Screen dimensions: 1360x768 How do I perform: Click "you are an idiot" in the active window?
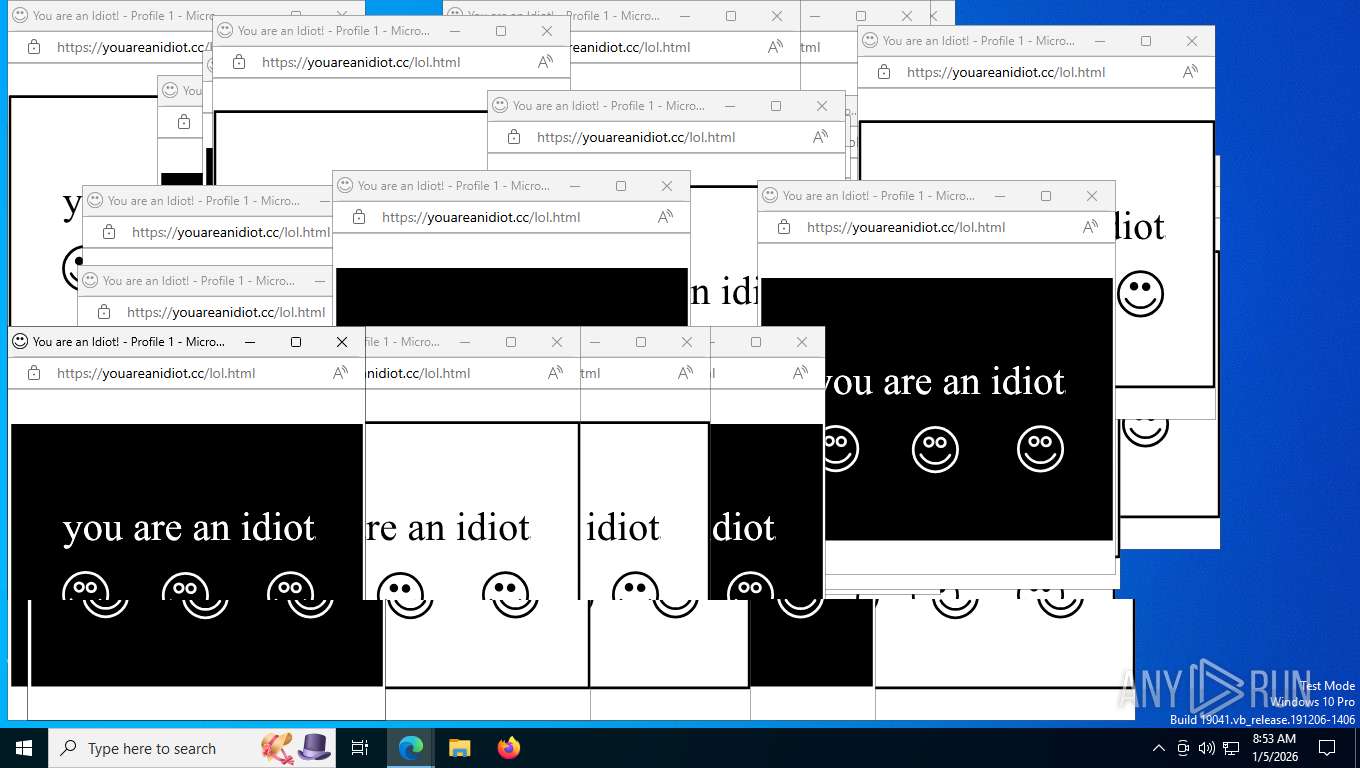(x=189, y=528)
